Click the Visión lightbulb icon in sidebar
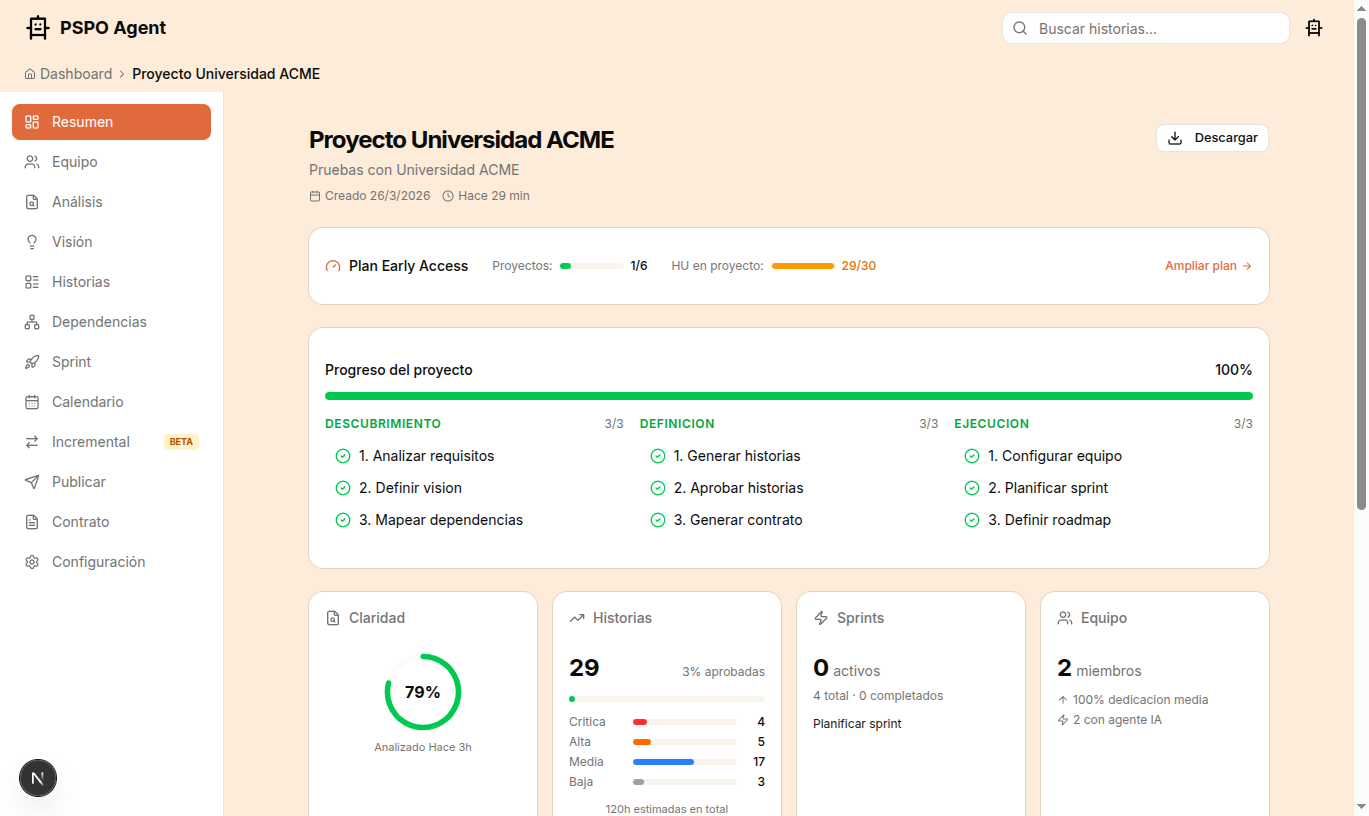Screen dimensions: 1369x816 click(32, 242)
